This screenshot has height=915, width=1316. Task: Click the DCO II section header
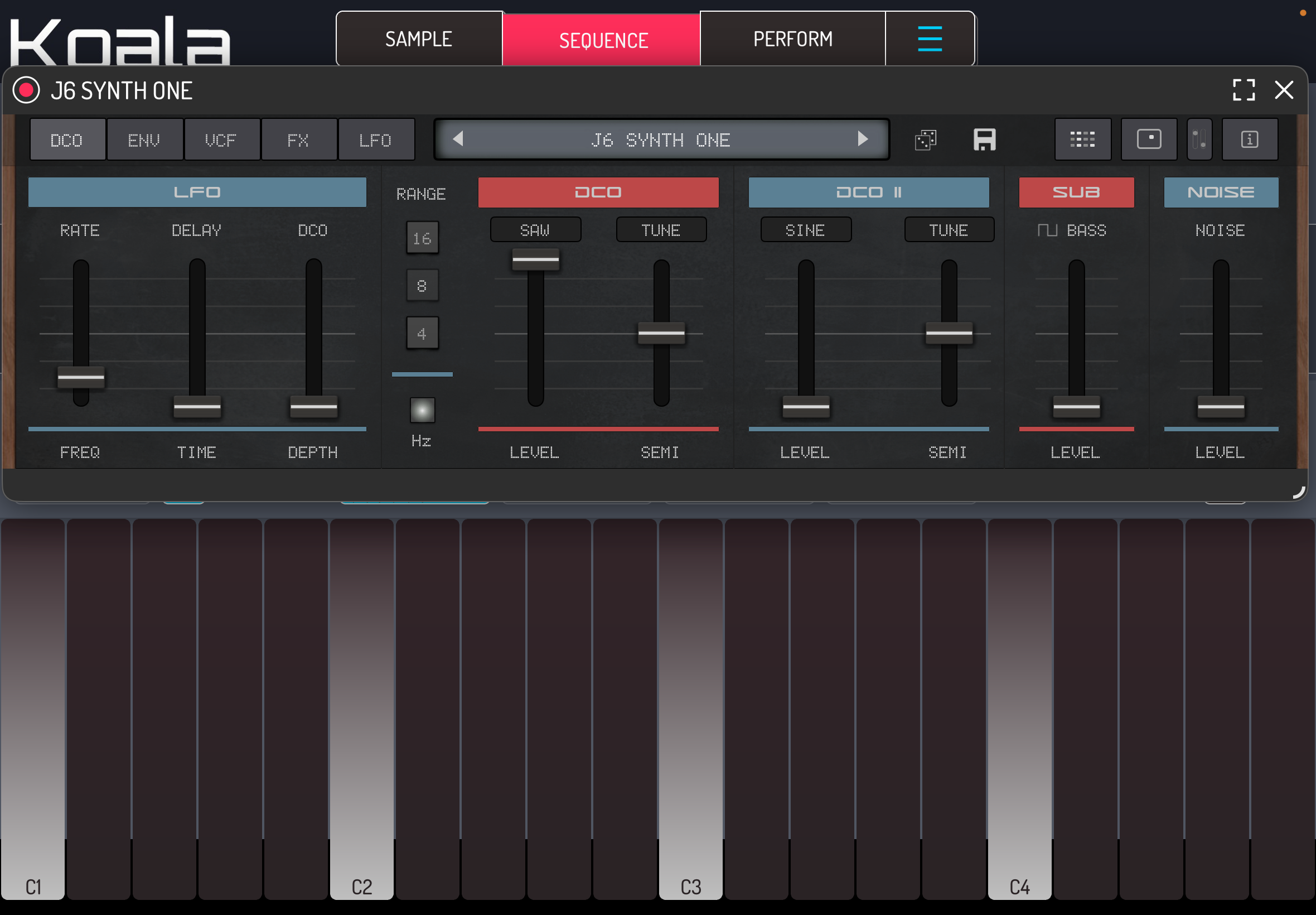(x=869, y=192)
